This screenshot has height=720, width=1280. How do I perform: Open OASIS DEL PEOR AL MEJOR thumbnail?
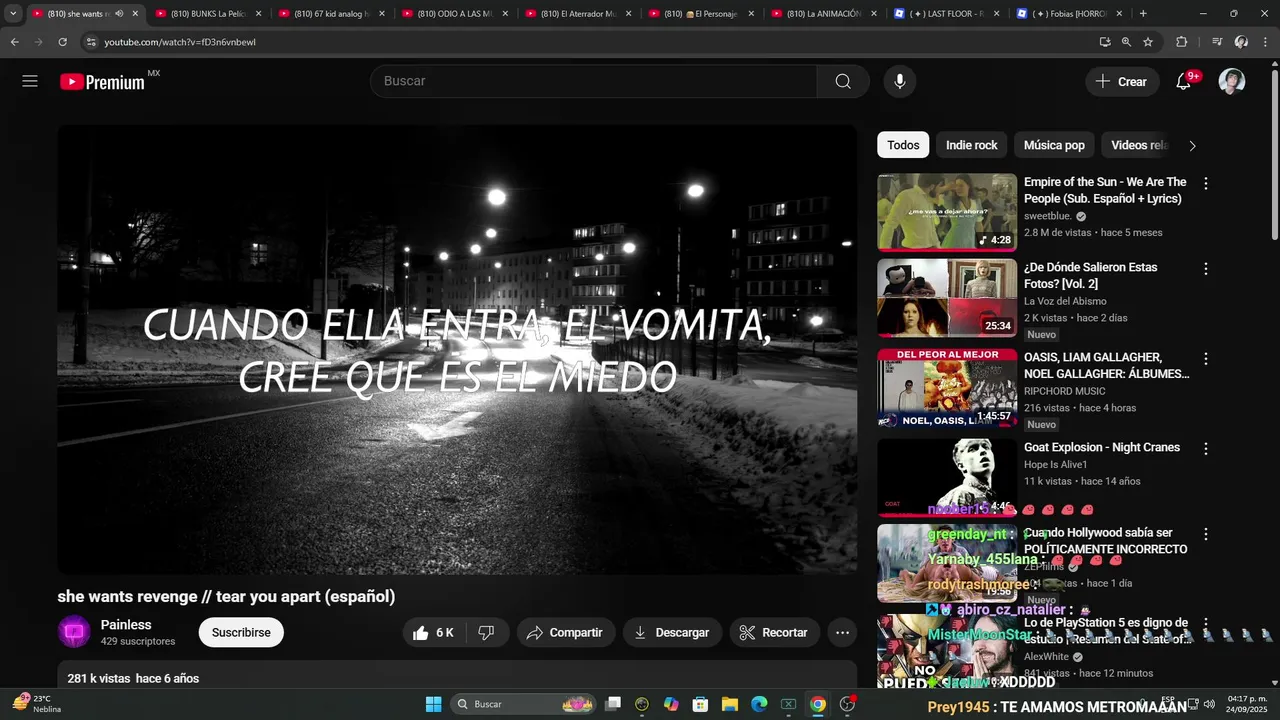(947, 388)
